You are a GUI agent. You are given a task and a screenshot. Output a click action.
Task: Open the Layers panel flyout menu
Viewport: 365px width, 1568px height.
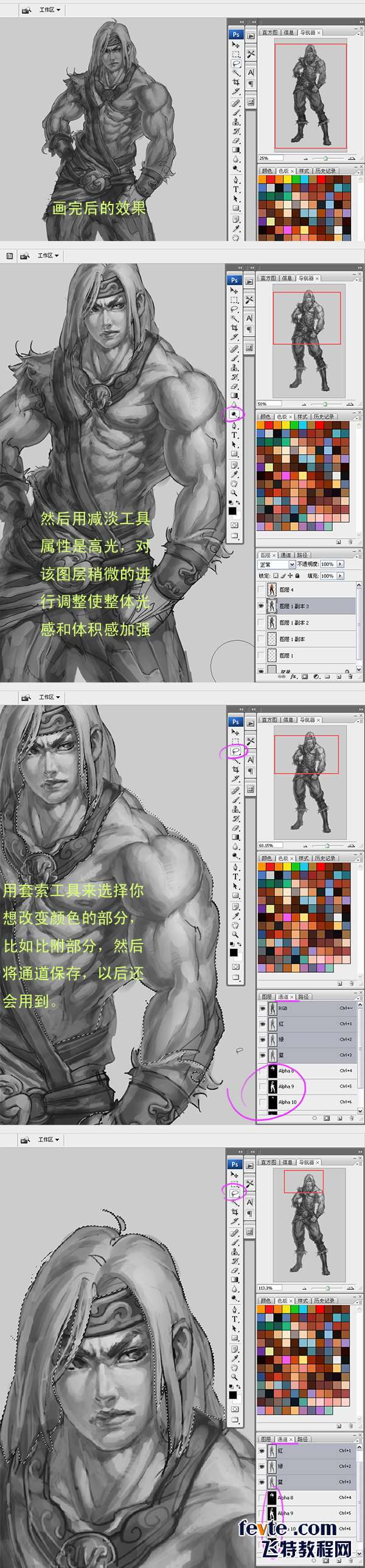[359, 555]
